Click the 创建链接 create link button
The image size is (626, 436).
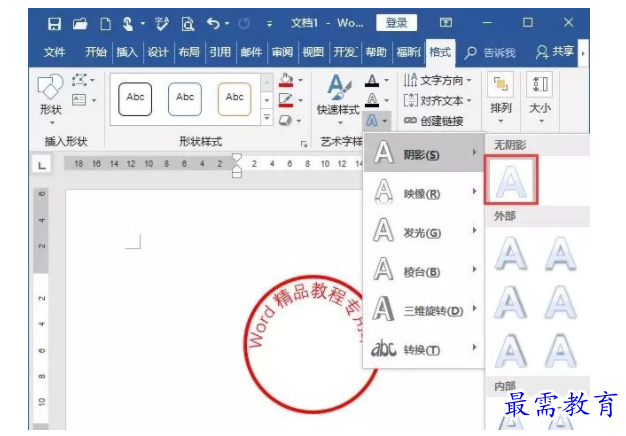[434, 120]
